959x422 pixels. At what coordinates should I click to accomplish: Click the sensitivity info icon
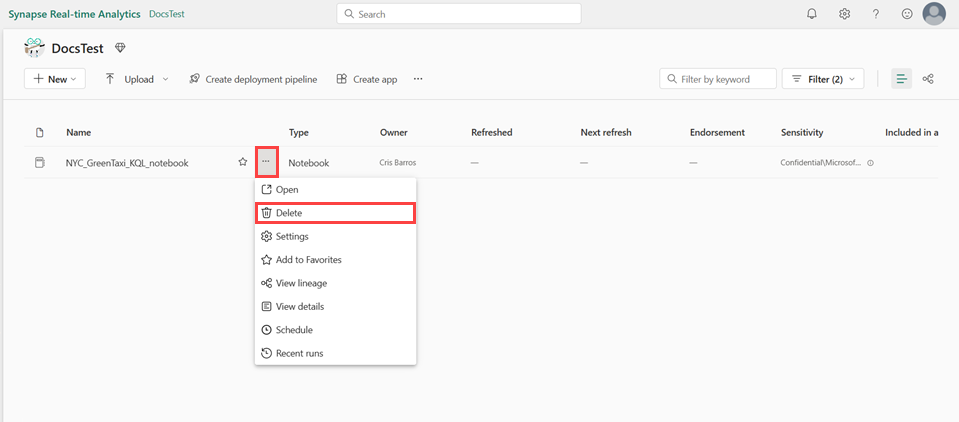(870, 163)
